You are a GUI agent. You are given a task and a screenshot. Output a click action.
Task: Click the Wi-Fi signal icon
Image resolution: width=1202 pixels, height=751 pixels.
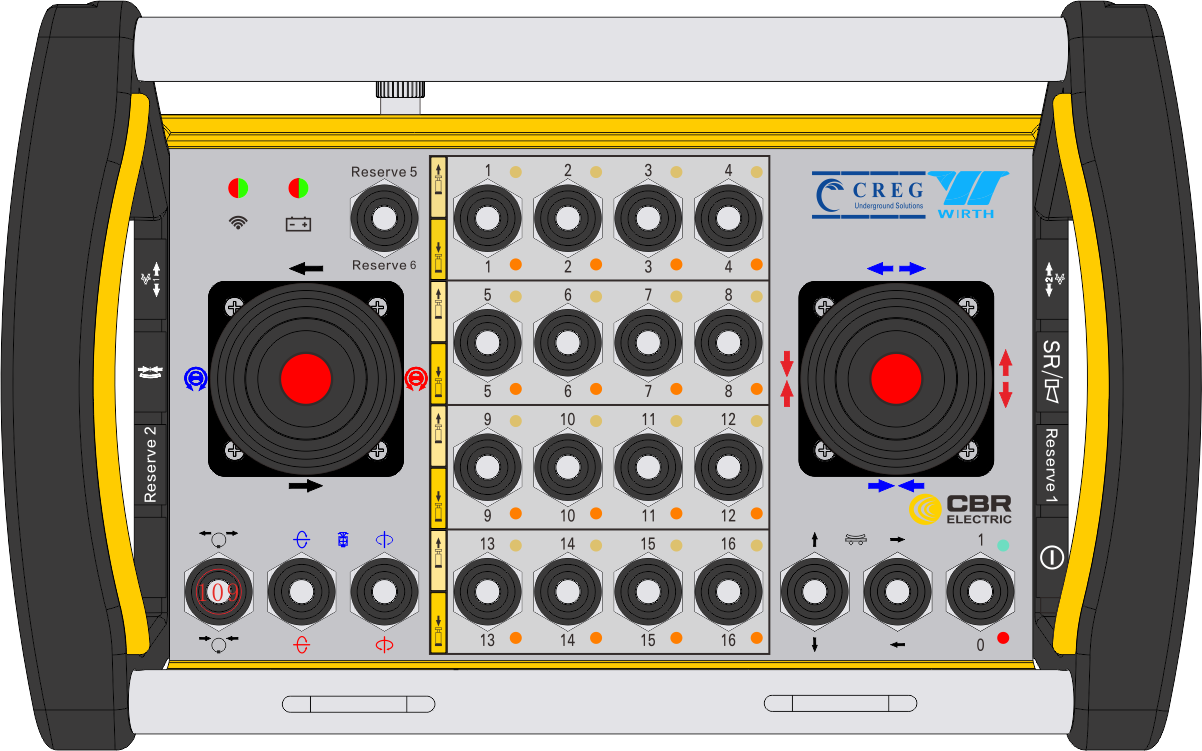click(237, 222)
